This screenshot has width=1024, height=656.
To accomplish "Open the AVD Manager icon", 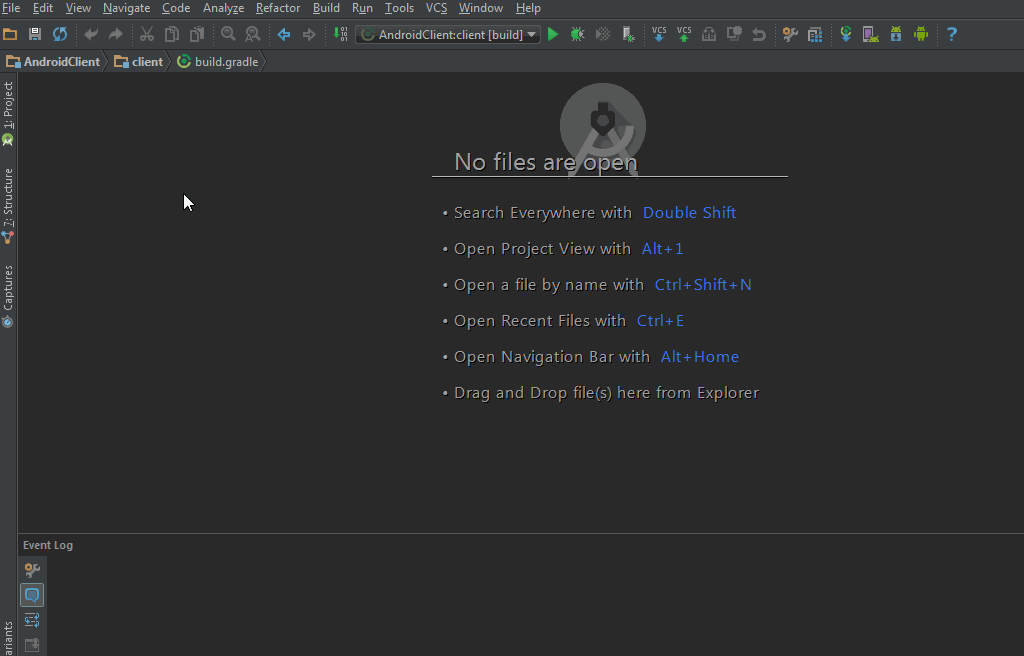I will 871,34.
